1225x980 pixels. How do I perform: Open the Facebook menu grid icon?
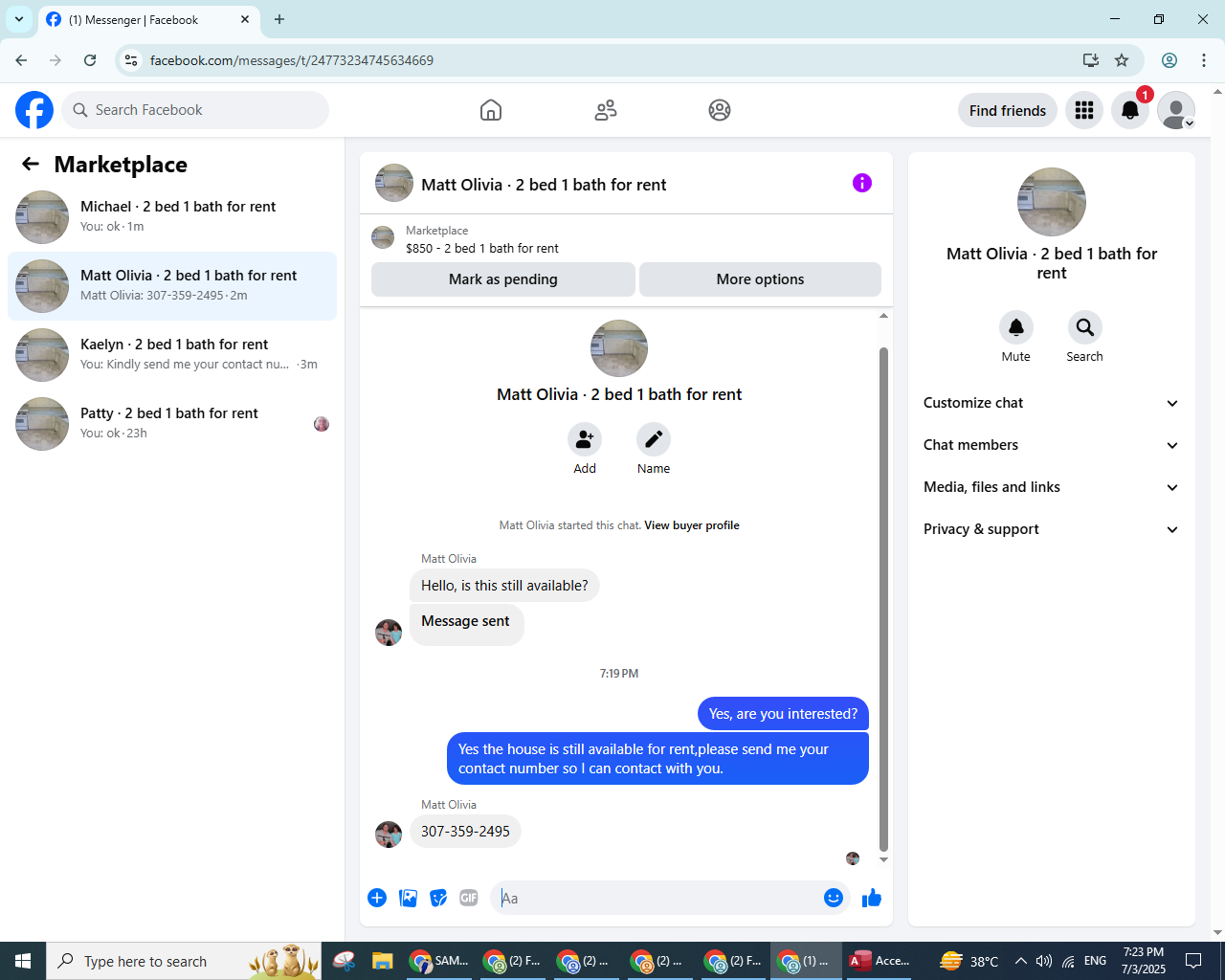coord(1084,110)
